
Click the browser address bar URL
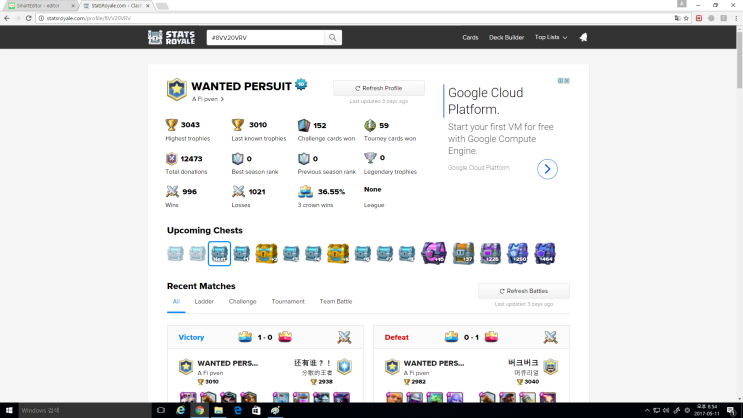[89, 18]
